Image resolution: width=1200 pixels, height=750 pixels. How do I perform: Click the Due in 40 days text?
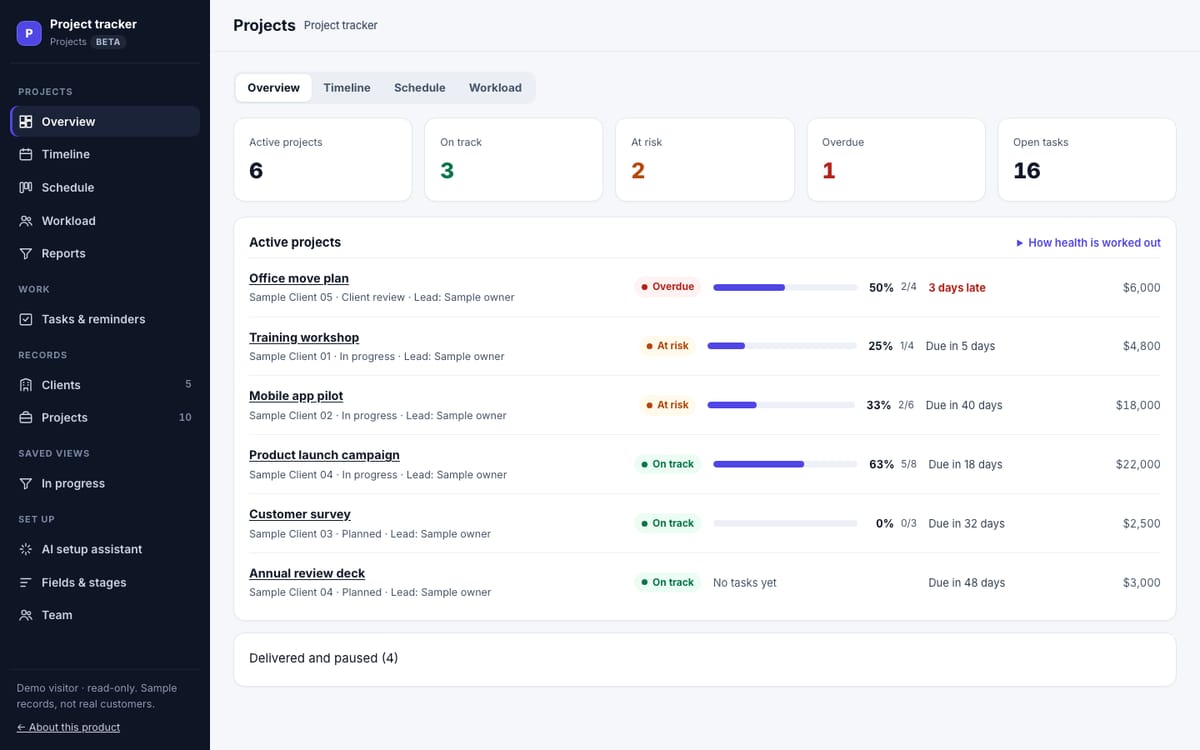point(964,406)
